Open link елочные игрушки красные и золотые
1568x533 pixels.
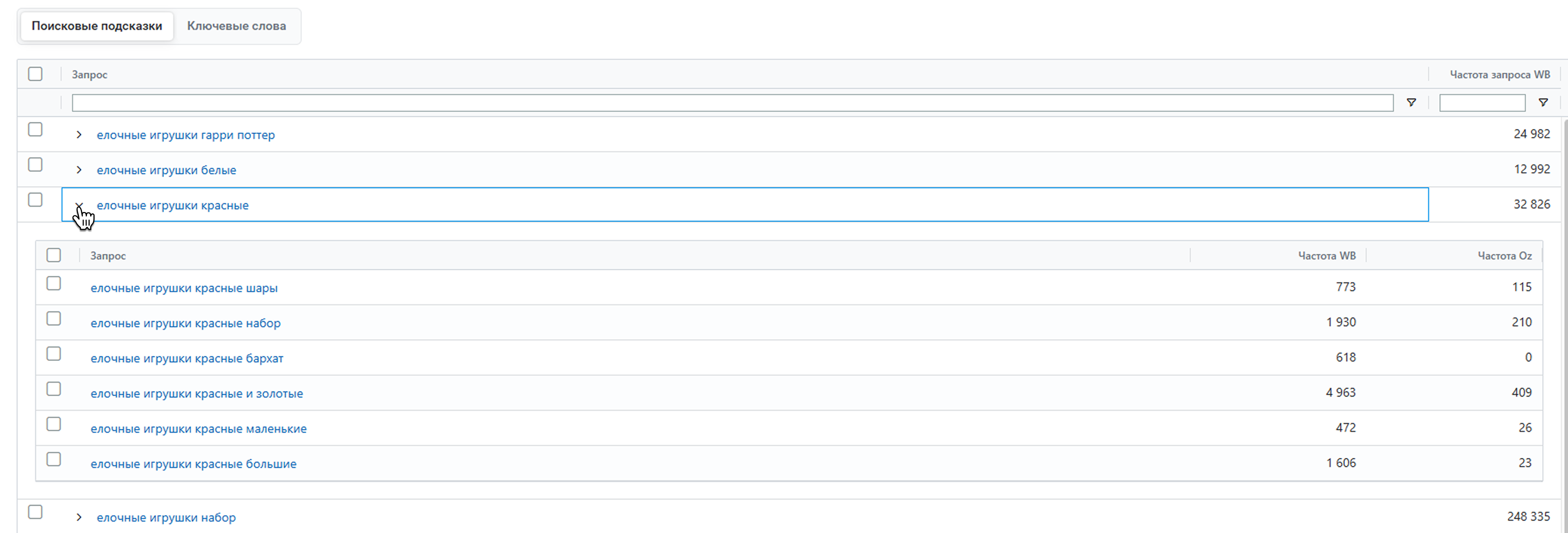click(197, 394)
